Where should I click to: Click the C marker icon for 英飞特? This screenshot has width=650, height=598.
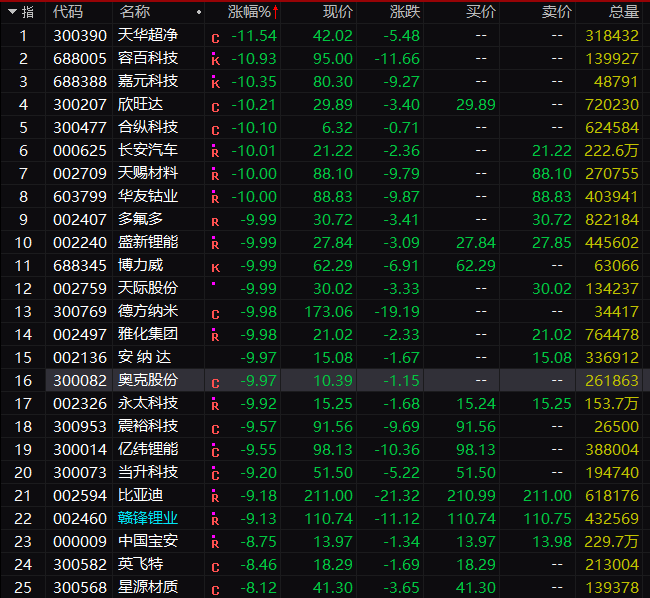pos(215,567)
